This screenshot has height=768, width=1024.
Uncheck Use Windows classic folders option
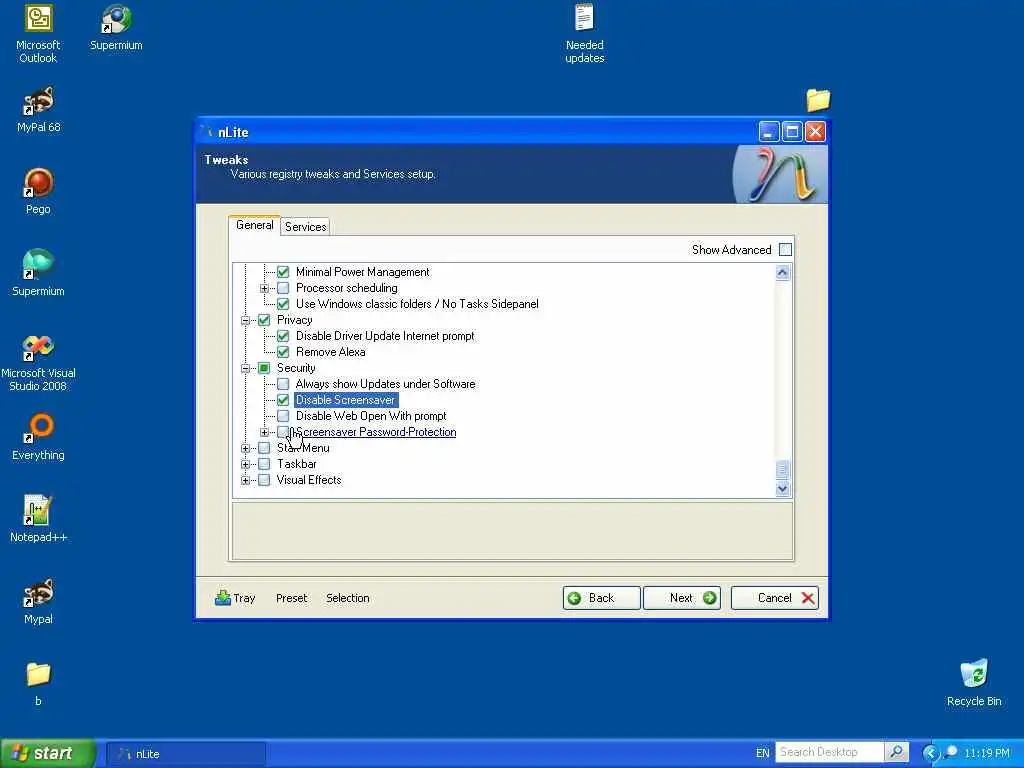pos(283,304)
